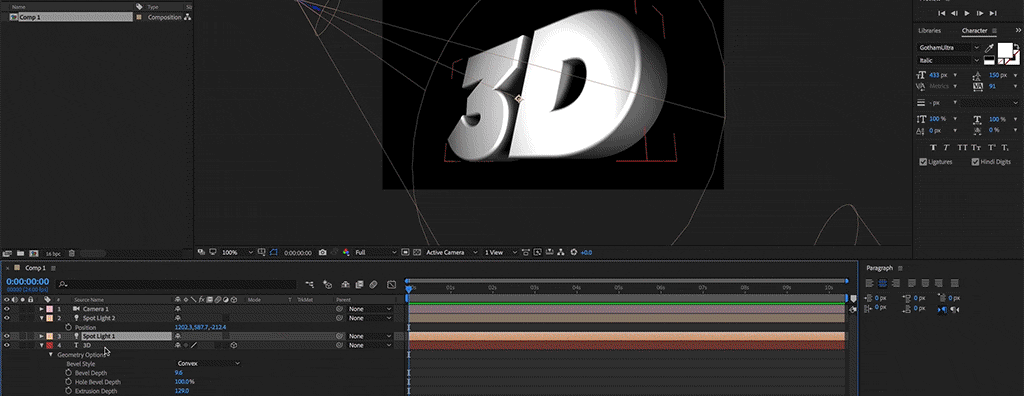Click the Faux Bold text style icon

[934, 148]
